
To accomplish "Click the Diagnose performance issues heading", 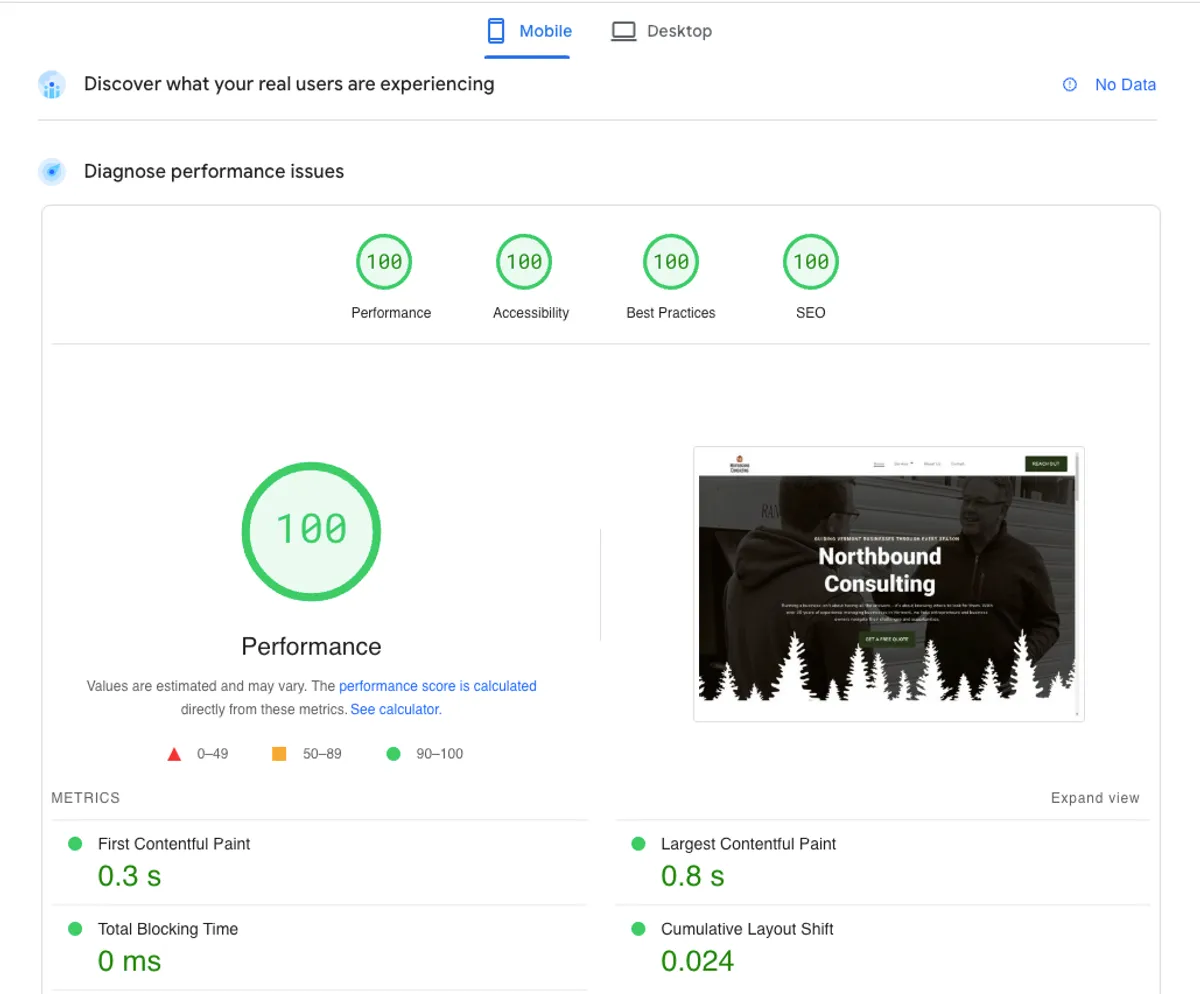I will pos(214,172).
